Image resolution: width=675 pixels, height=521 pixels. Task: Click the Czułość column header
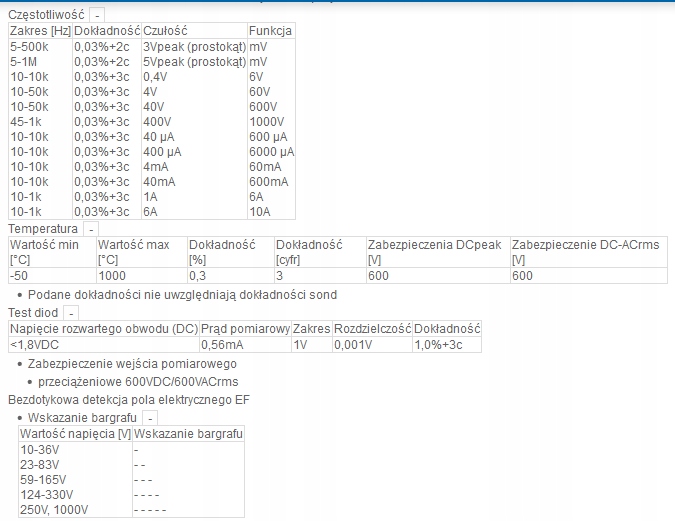(x=194, y=31)
